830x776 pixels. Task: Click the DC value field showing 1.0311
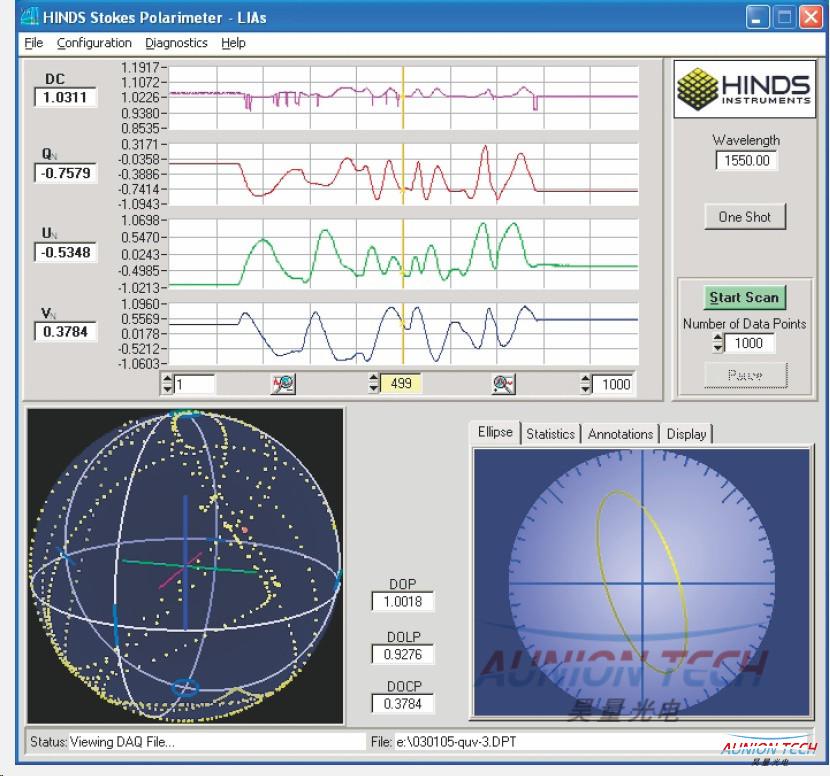tap(65, 97)
